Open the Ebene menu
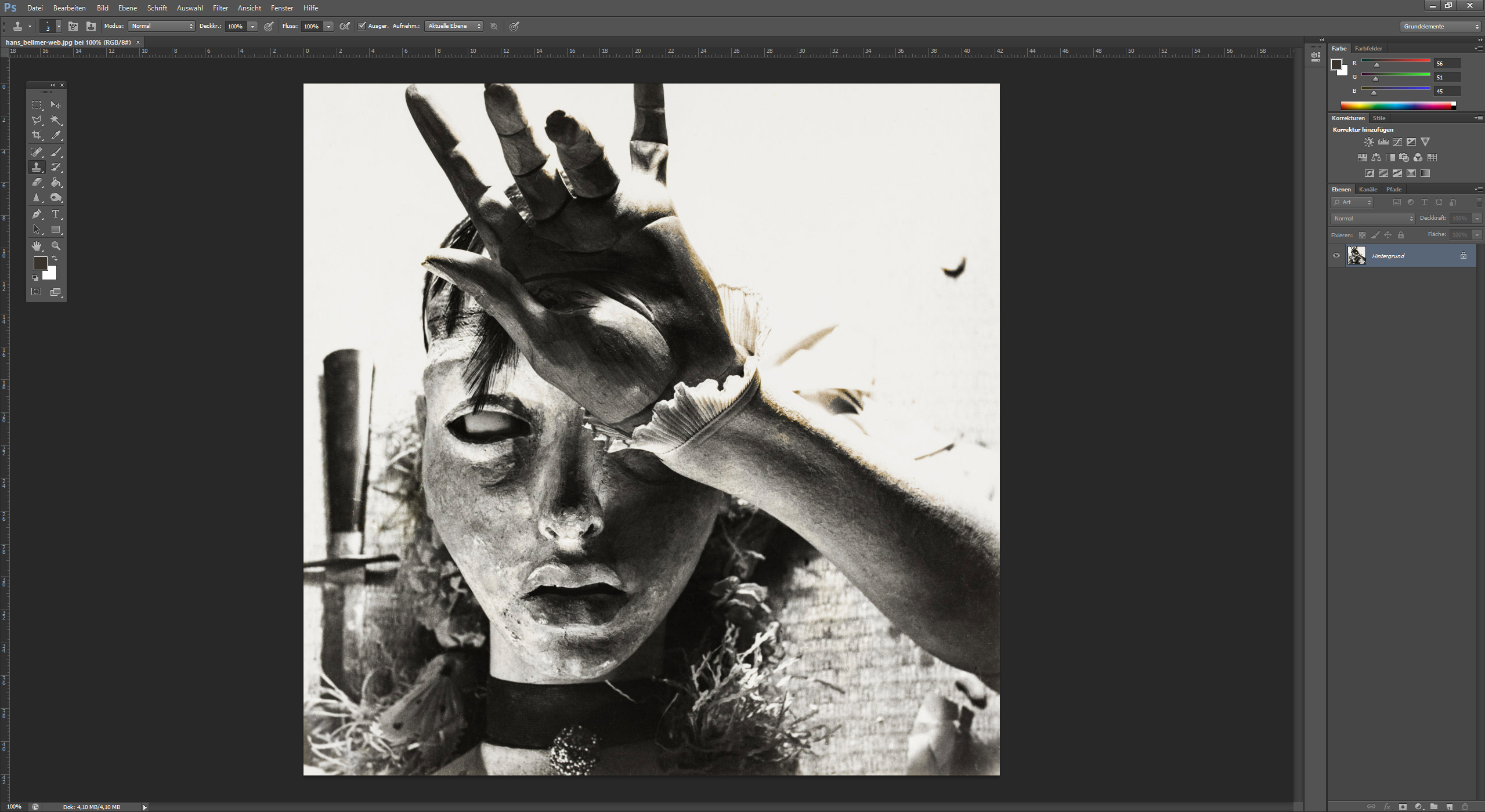Screen dimensions: 1485x812 click(128, 8)
